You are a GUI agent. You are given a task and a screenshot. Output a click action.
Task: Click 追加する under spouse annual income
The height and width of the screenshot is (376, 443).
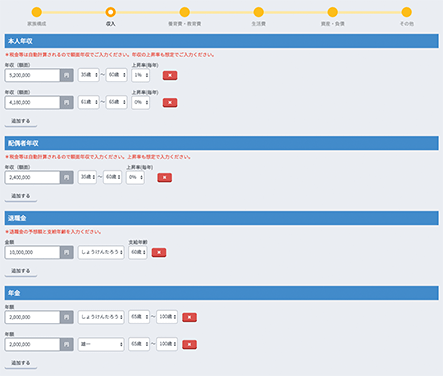(x=21, y=196)
